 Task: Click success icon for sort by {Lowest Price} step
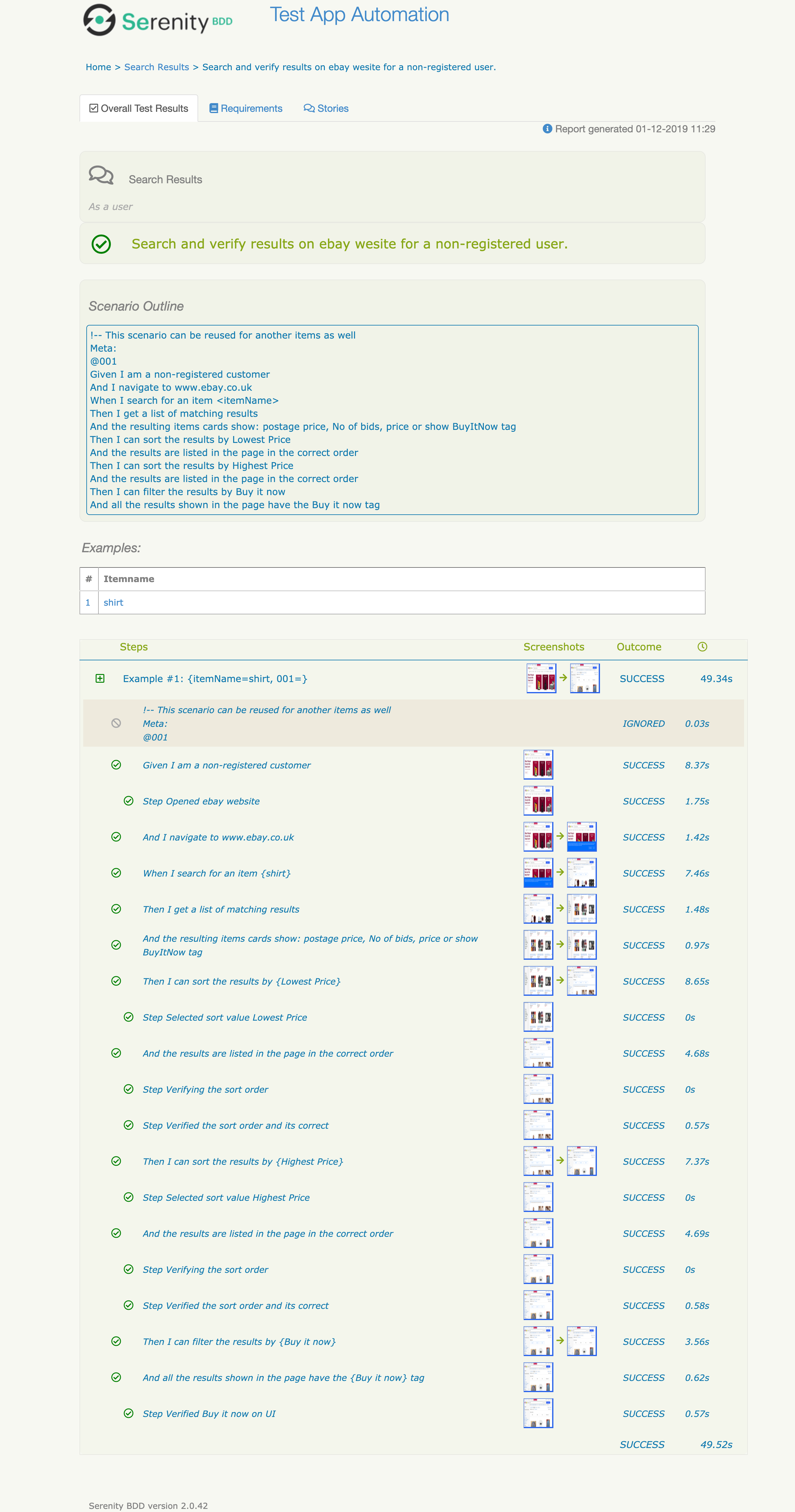point(116,981)
